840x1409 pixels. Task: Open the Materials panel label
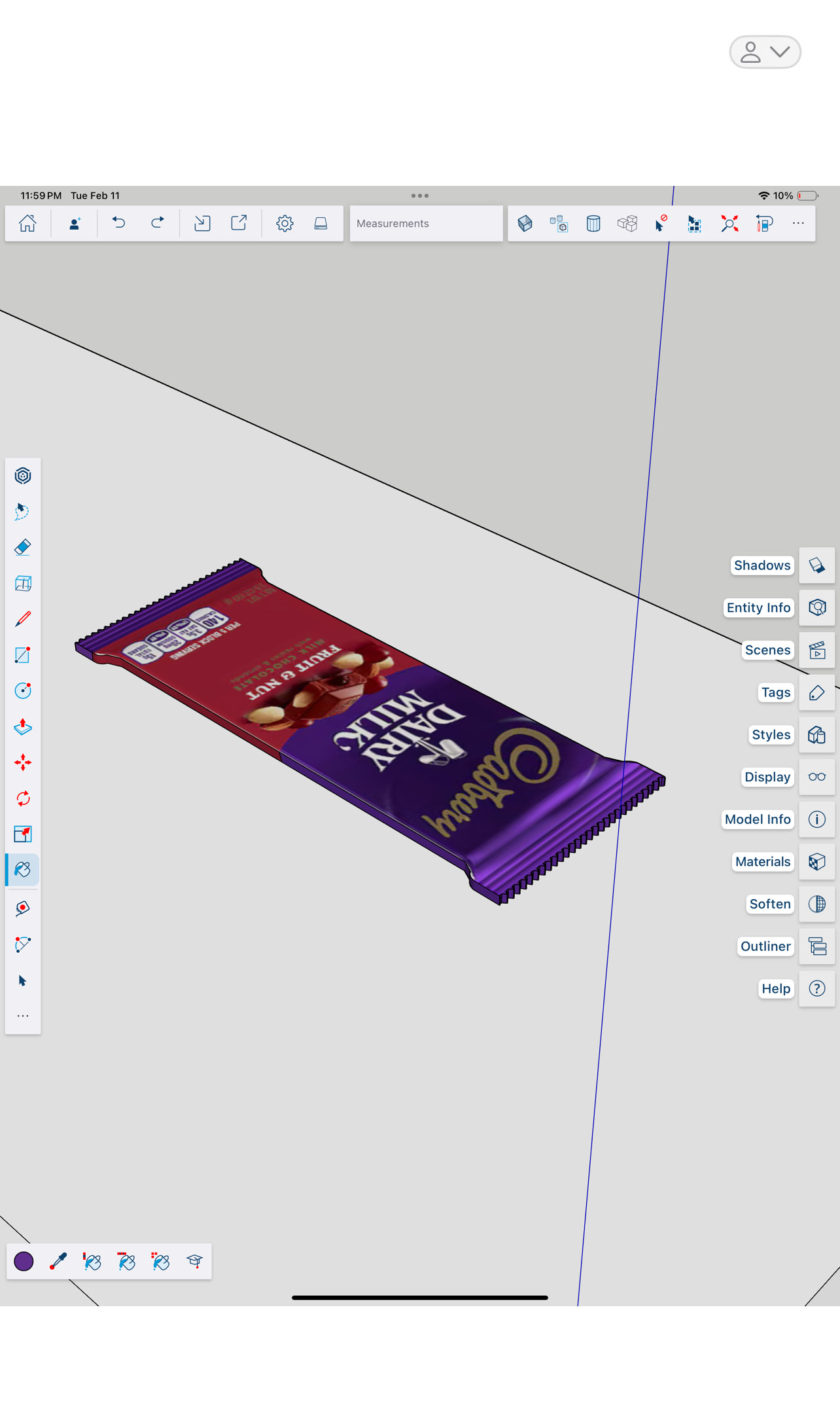coord(763,862)
